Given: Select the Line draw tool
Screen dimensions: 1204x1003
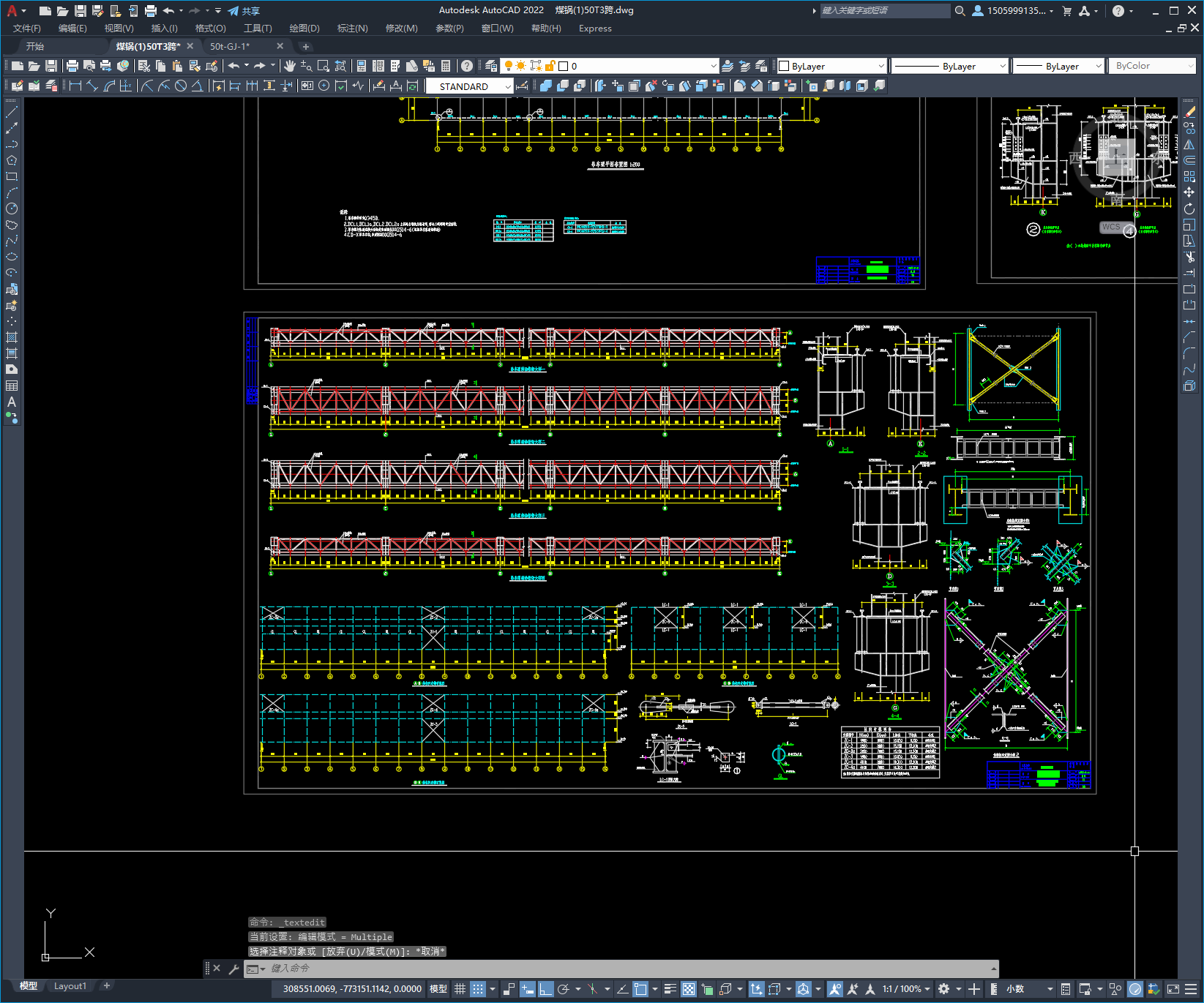Looking at the screenshot, I should click(12, 113).
